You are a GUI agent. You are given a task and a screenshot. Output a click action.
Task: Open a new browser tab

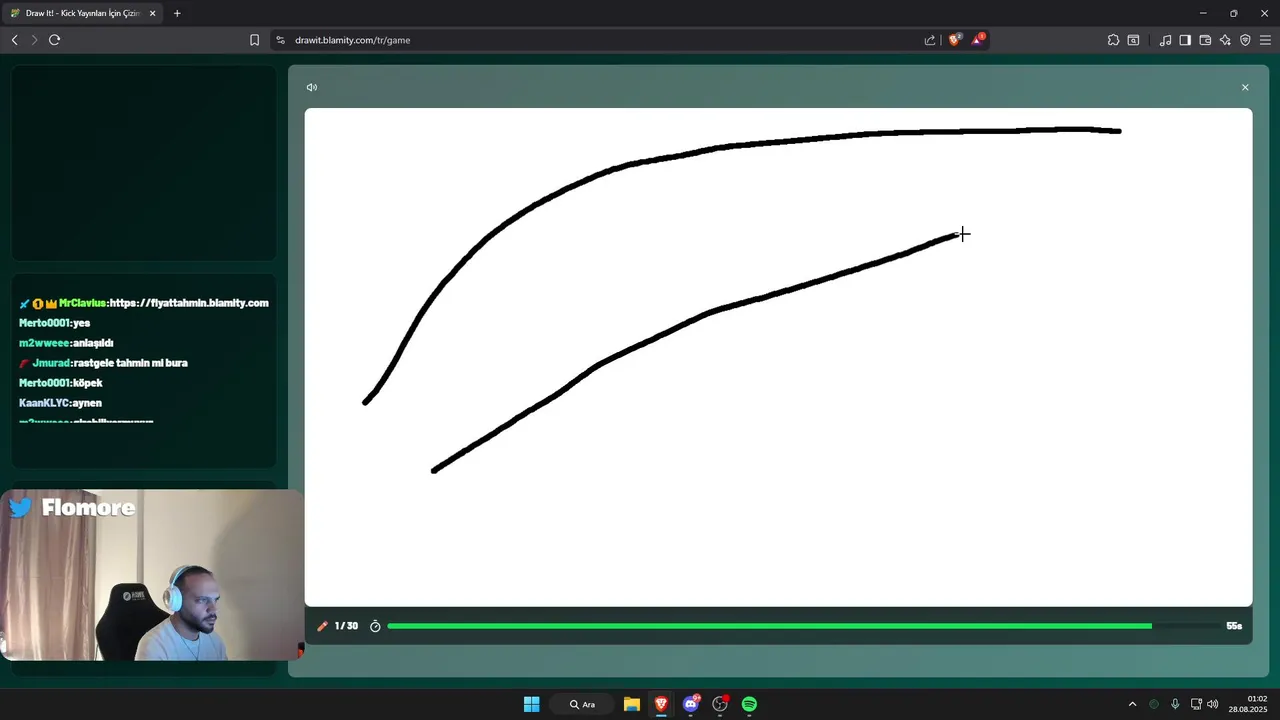coord(177,13)
